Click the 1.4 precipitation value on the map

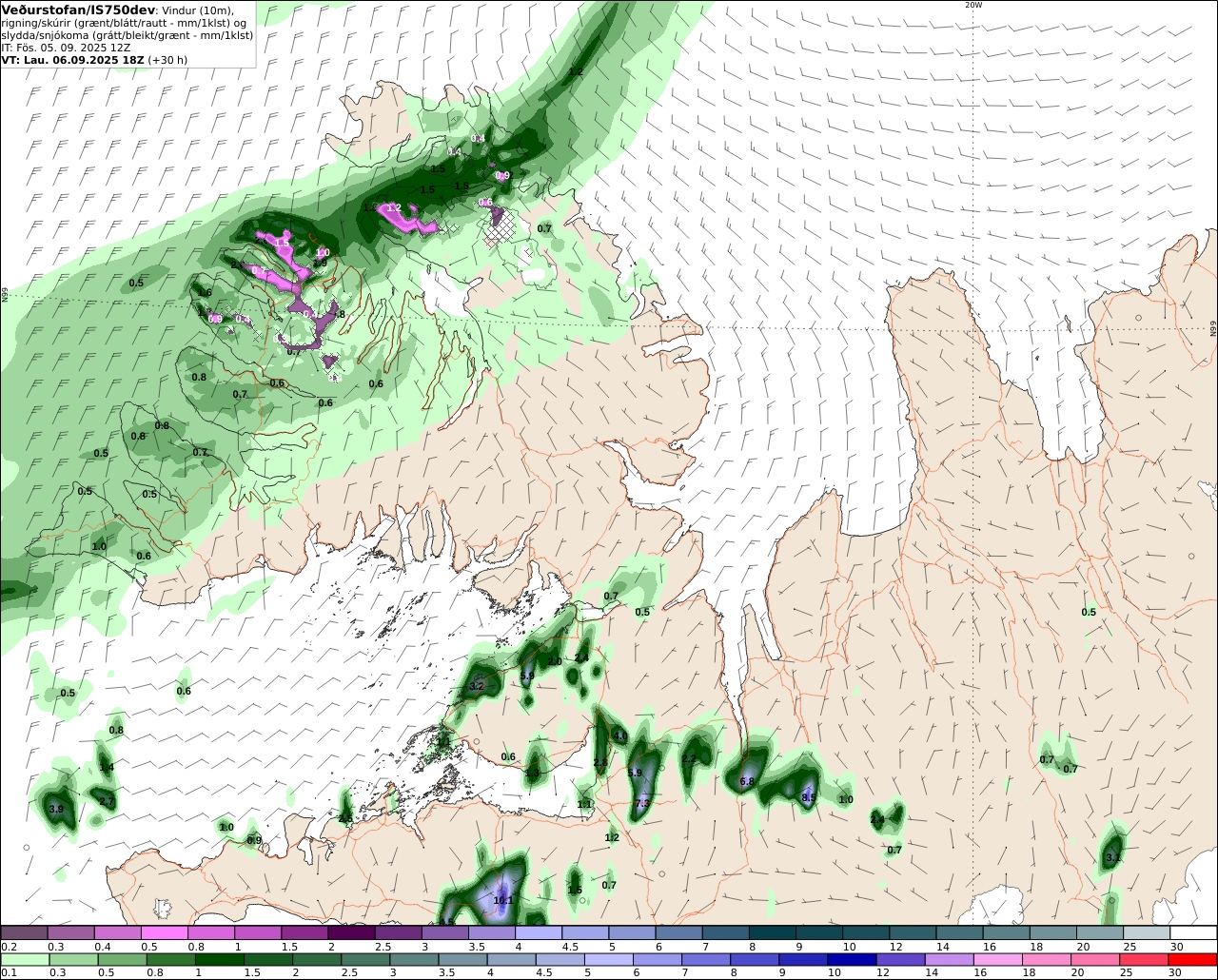coord(107,767)
